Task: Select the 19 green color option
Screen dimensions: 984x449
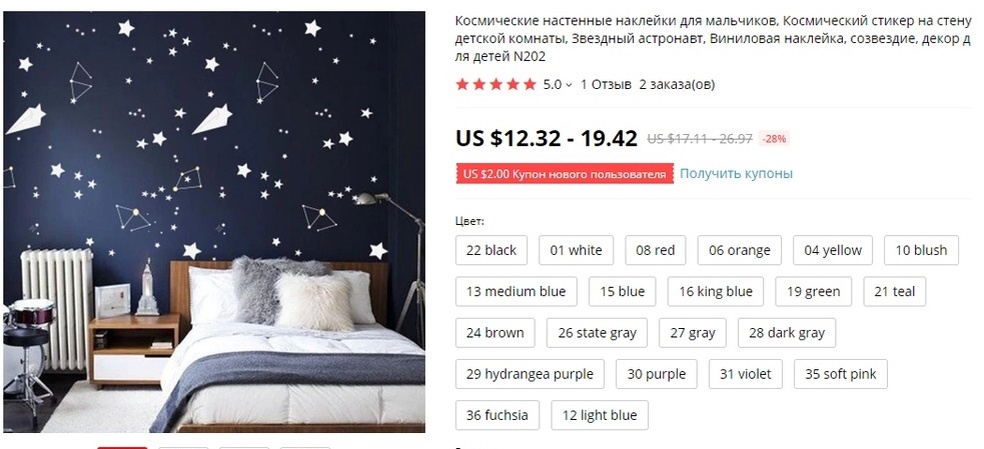Action: 813,291
